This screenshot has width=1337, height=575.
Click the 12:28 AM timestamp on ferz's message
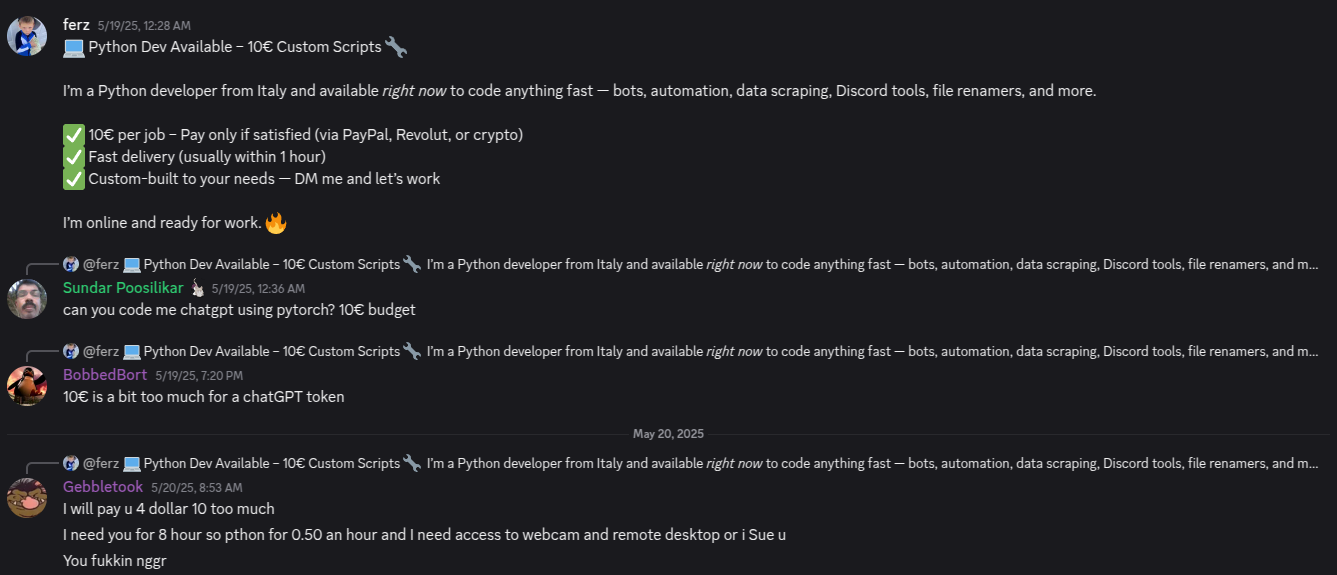(x=144, y=25)
